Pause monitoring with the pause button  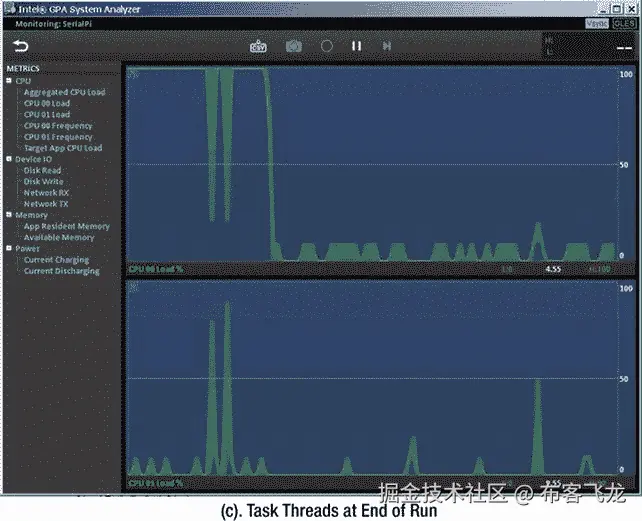(x=356, y=46)
